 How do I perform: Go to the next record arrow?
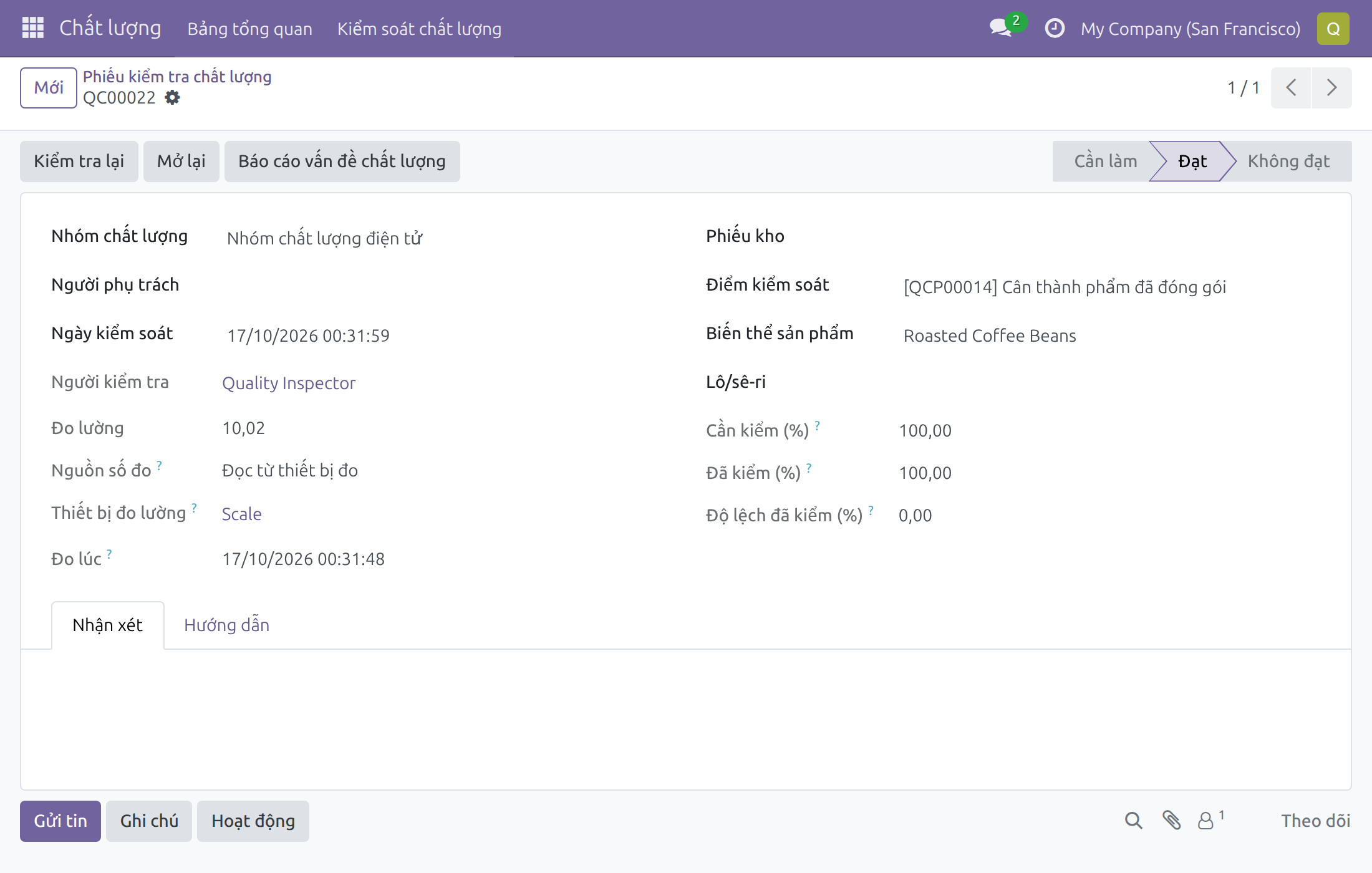click(1331, 88)
